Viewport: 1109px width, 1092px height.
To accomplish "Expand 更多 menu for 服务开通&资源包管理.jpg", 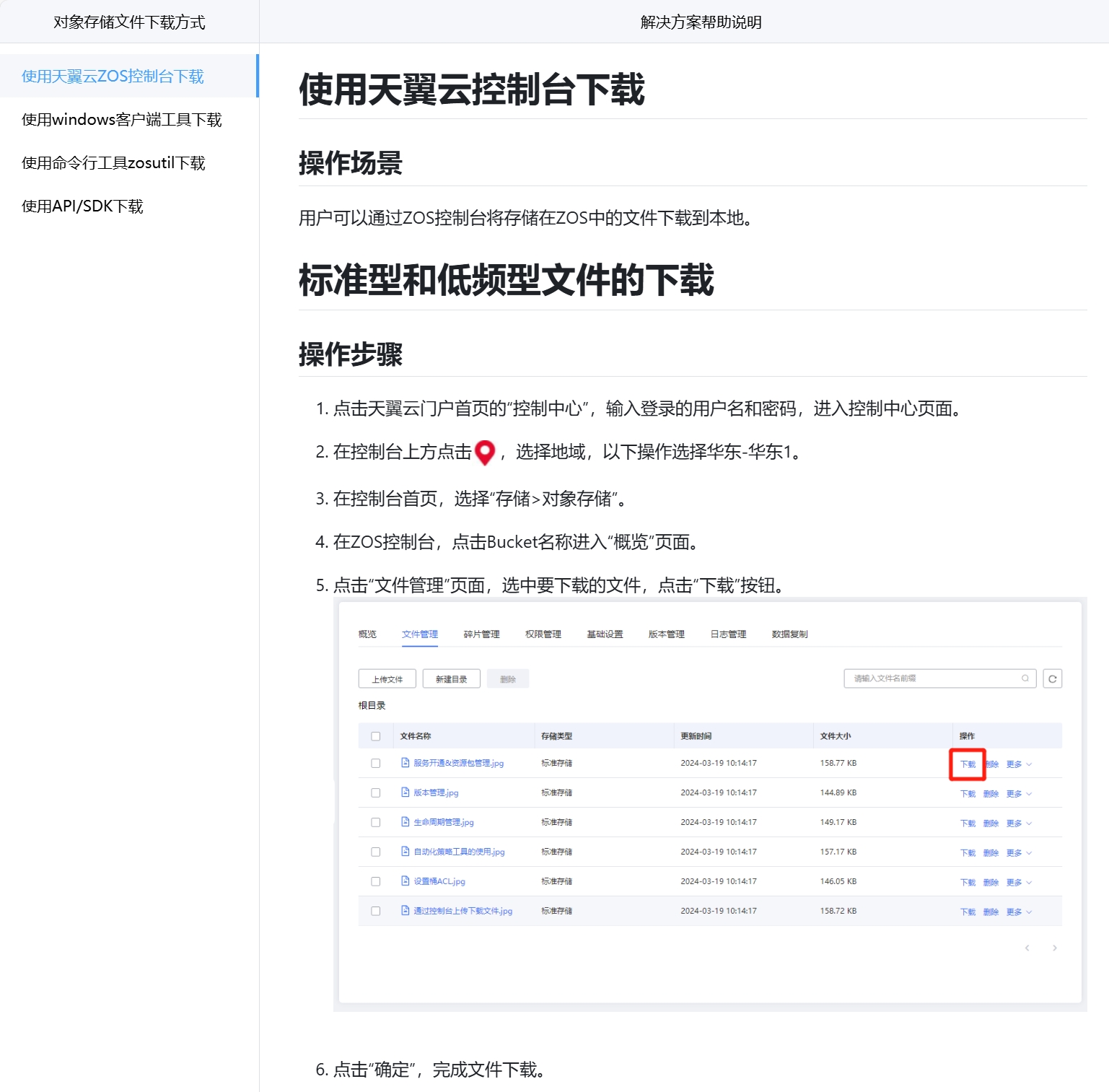I will (1019, 764).
